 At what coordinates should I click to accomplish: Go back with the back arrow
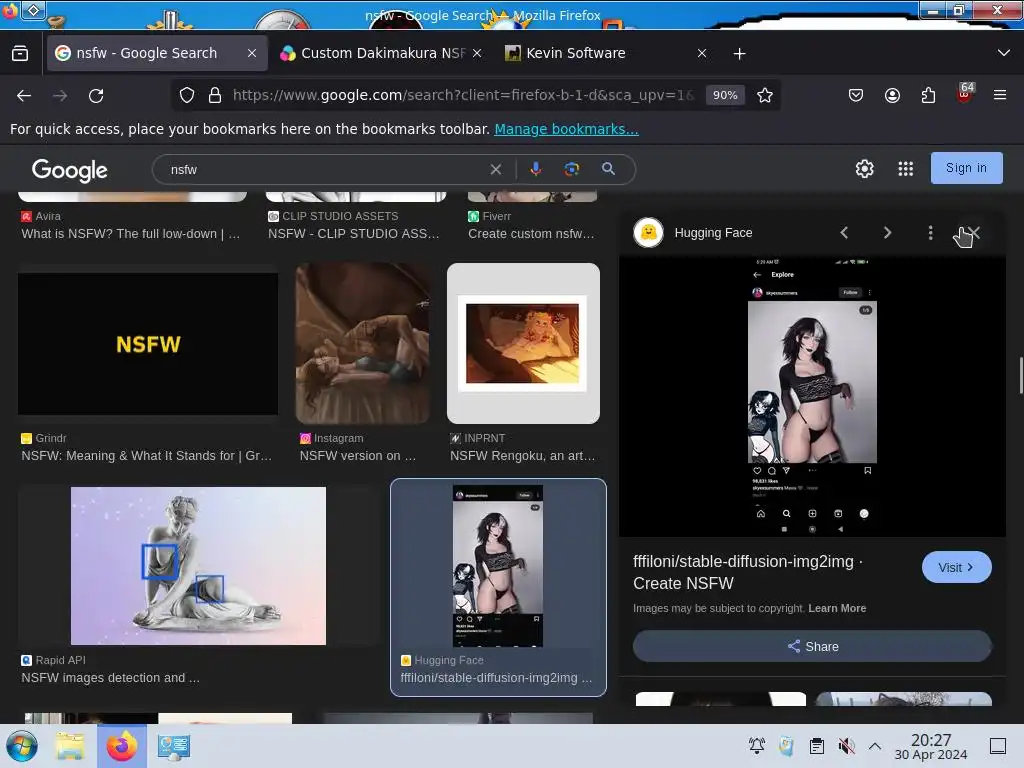pyautogui.click(x=24, y=96)
